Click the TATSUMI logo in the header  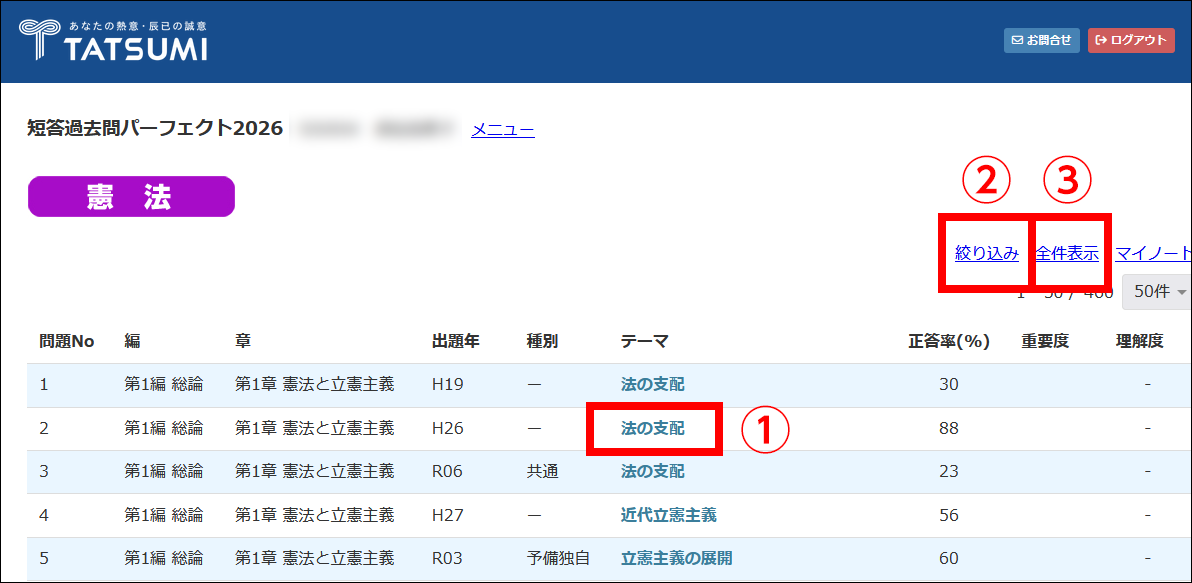pyautogui.click(x=113, y=40)
